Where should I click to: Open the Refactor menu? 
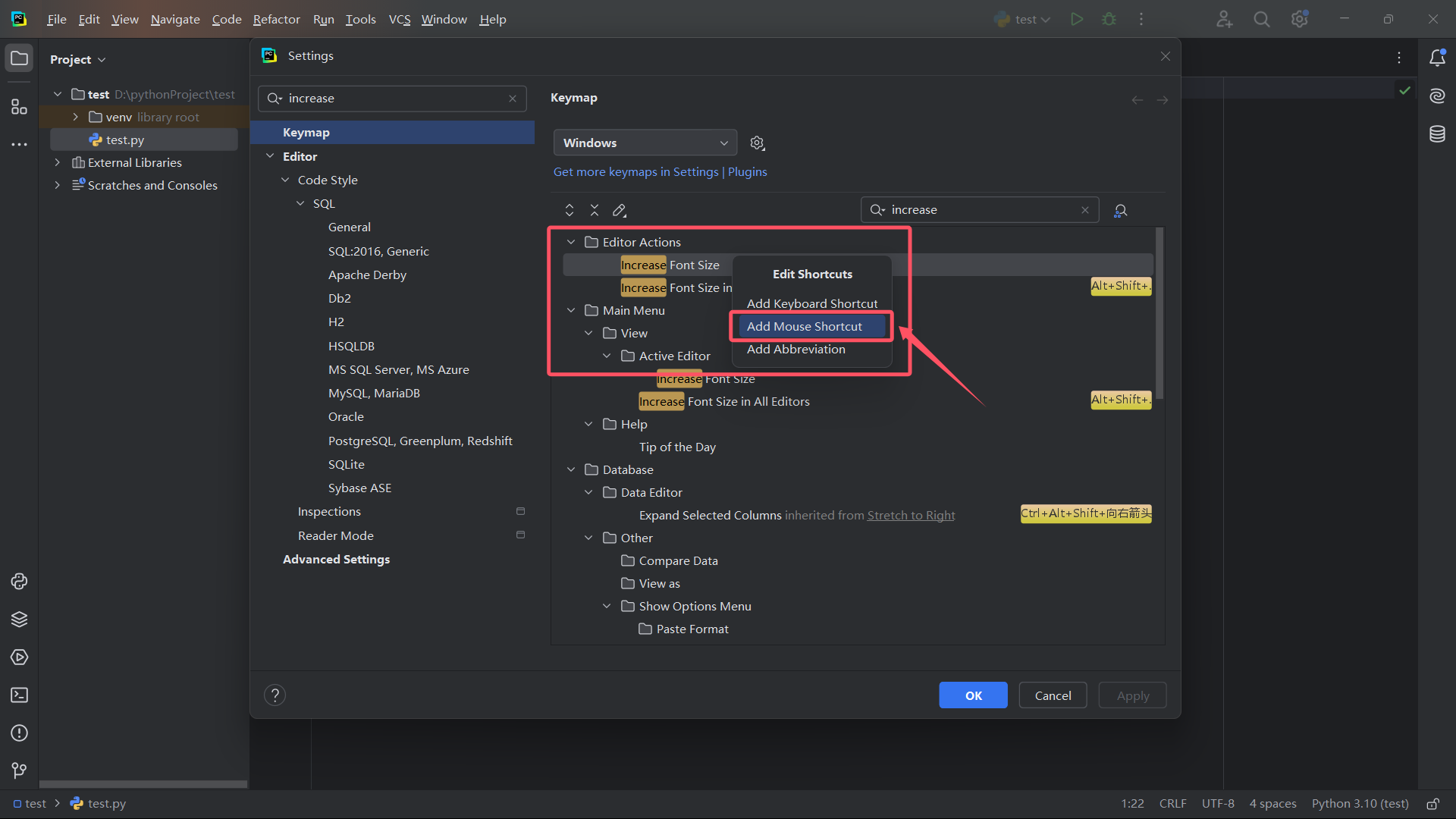pos(276,19)
